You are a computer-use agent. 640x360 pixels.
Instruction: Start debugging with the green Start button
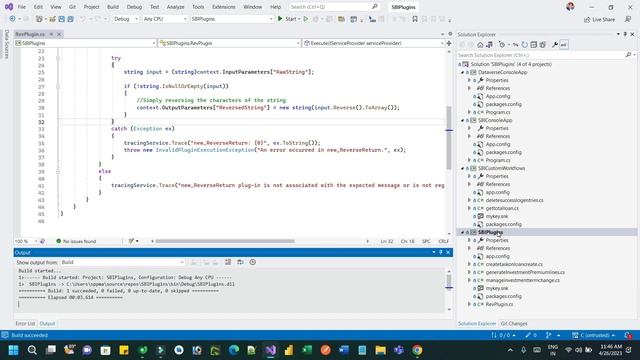[287, 19]
